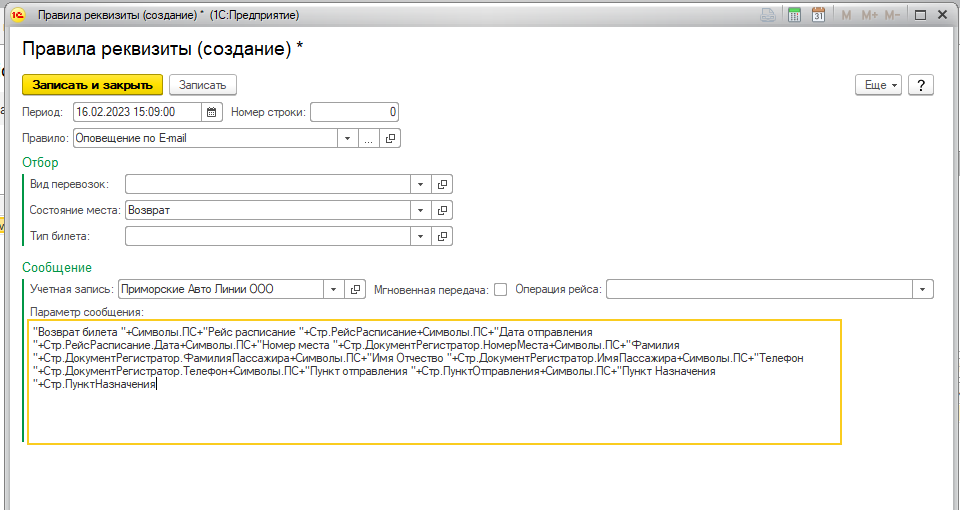The image size is (960, 510).
Task: Click the 1C logo in title bar
Action: pyautogui.click(x=17, y=15)
